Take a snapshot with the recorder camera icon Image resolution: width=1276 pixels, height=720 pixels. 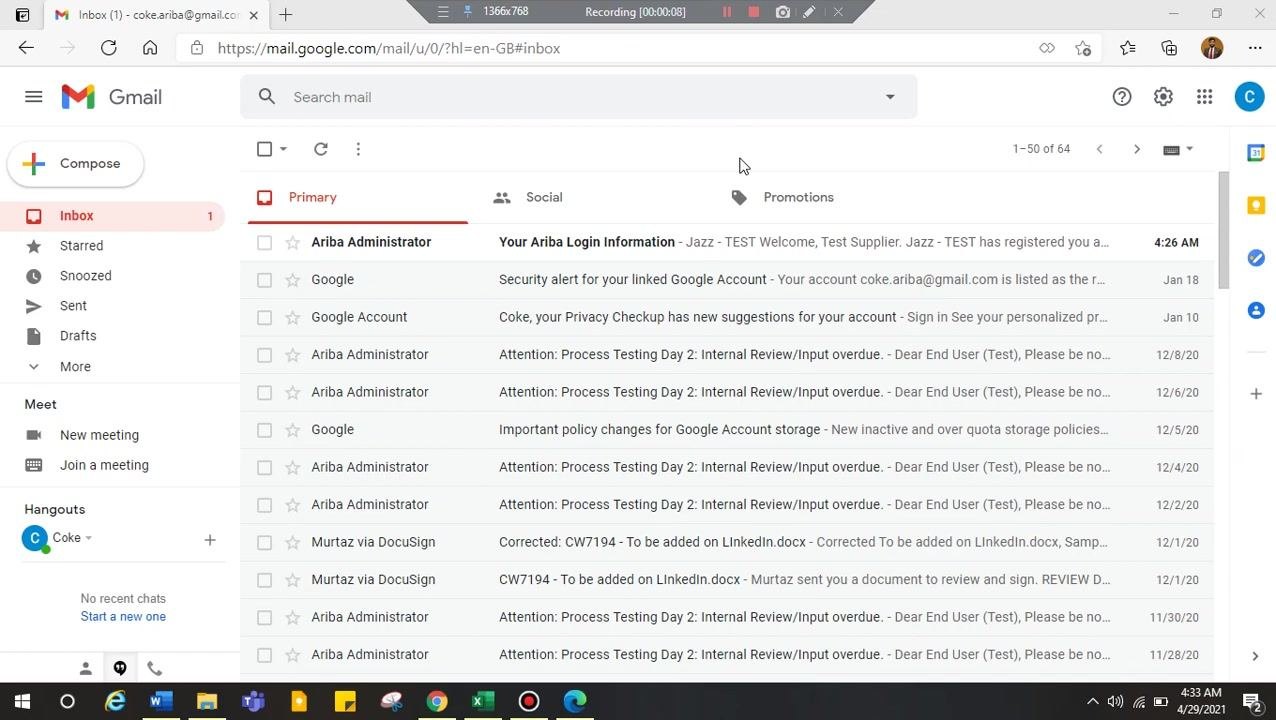click(x=782, y=12)
